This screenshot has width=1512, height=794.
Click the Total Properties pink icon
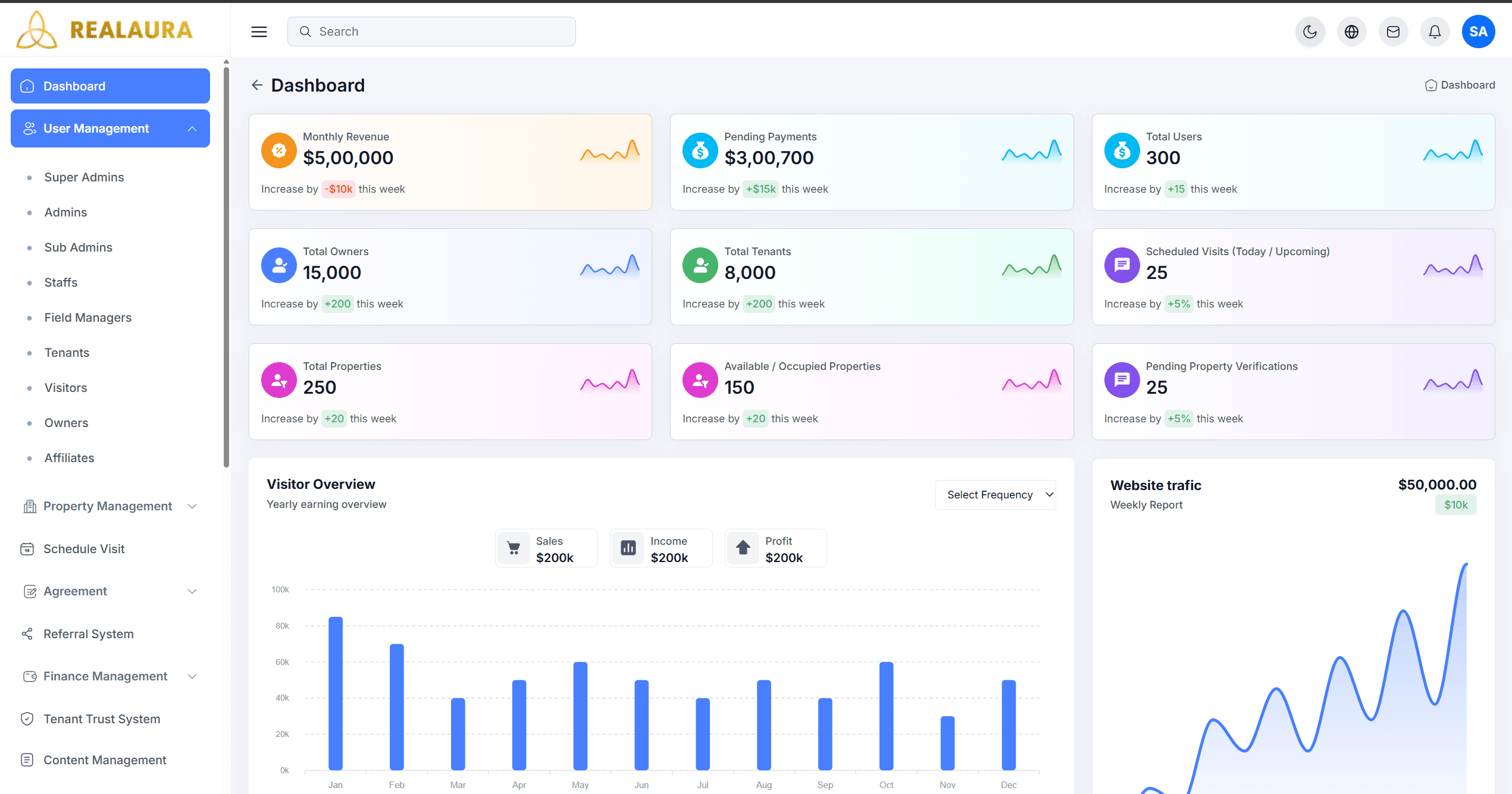(x=278, y=380)
